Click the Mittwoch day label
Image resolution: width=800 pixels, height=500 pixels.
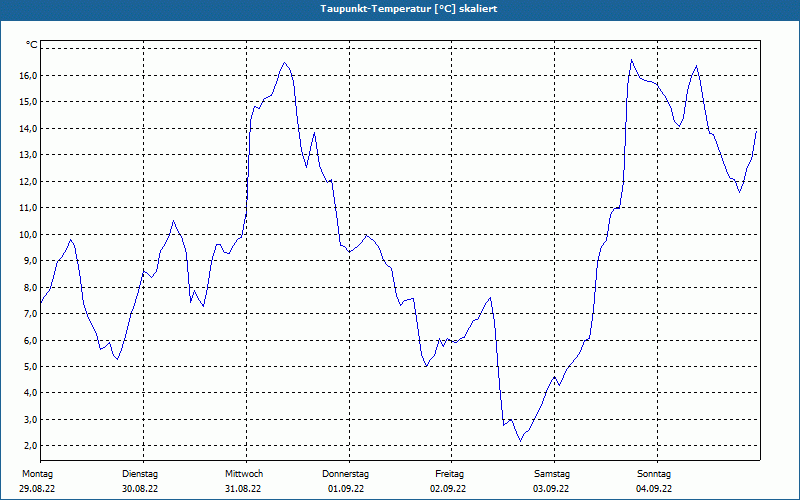pos(244,474)
